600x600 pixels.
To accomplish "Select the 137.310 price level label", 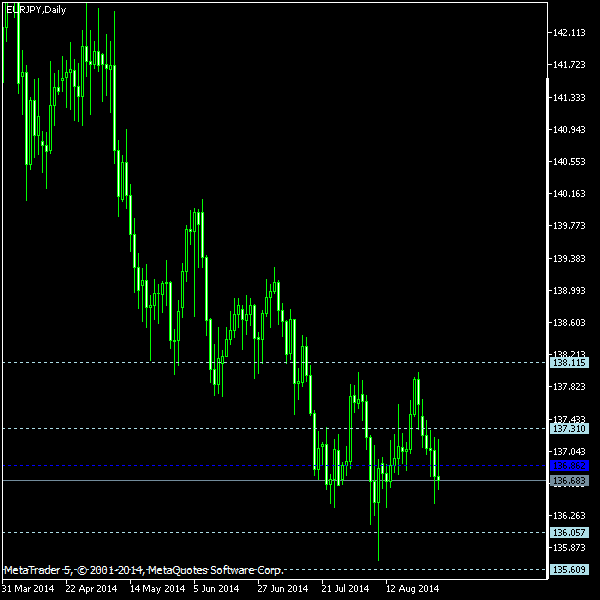I will click(x=569, y=429).
